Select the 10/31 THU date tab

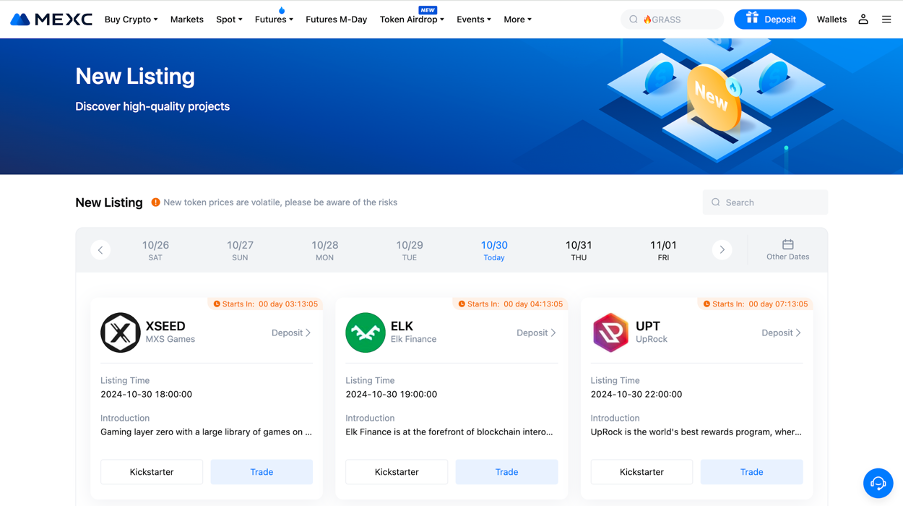pos(579,250)
